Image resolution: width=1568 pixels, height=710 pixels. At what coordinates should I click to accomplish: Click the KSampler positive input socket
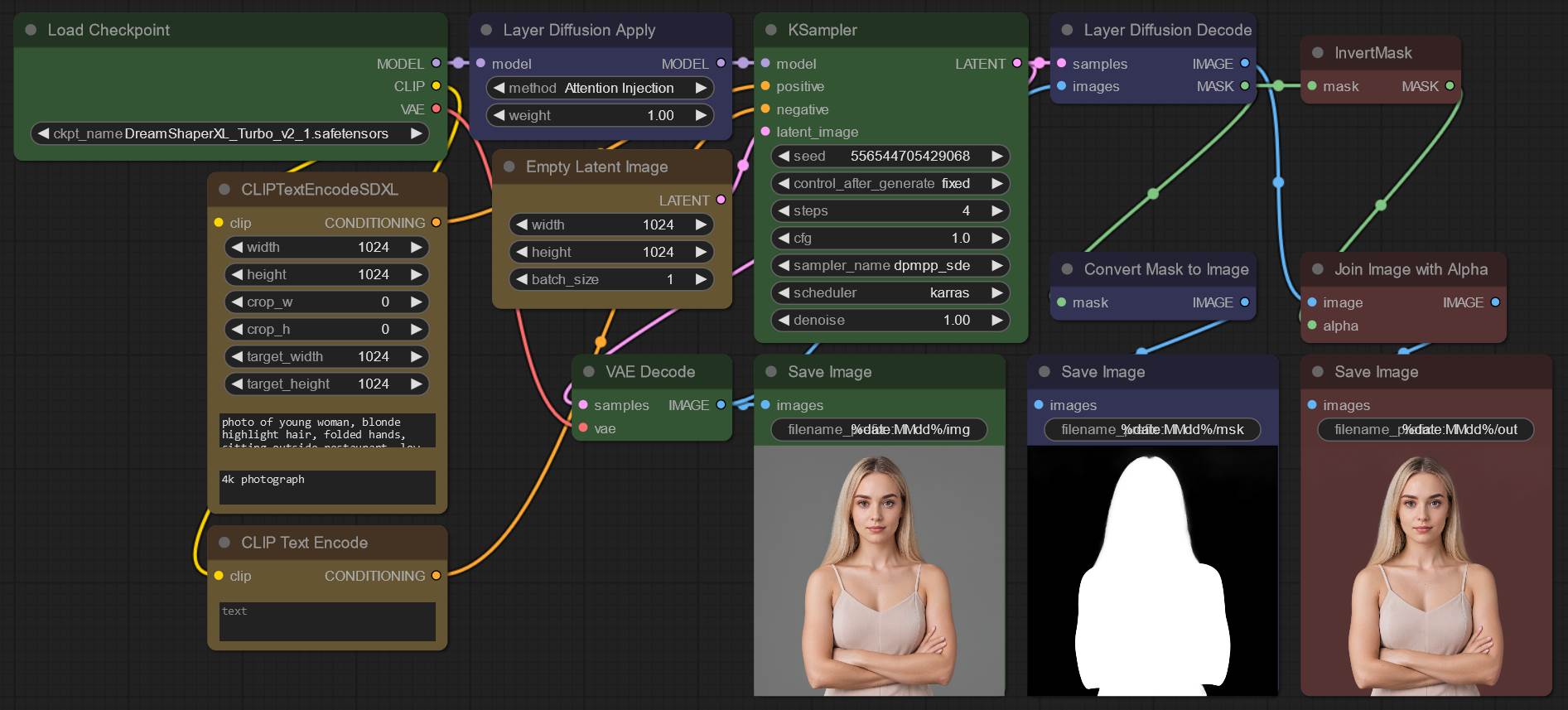pyautogui.click(x=765, y=86)
